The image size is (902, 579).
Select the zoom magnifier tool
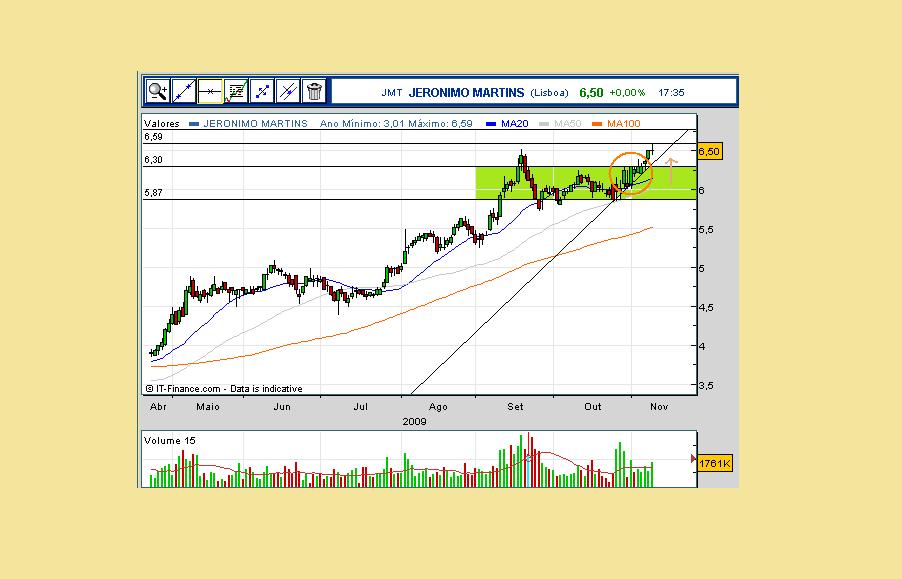157,91
